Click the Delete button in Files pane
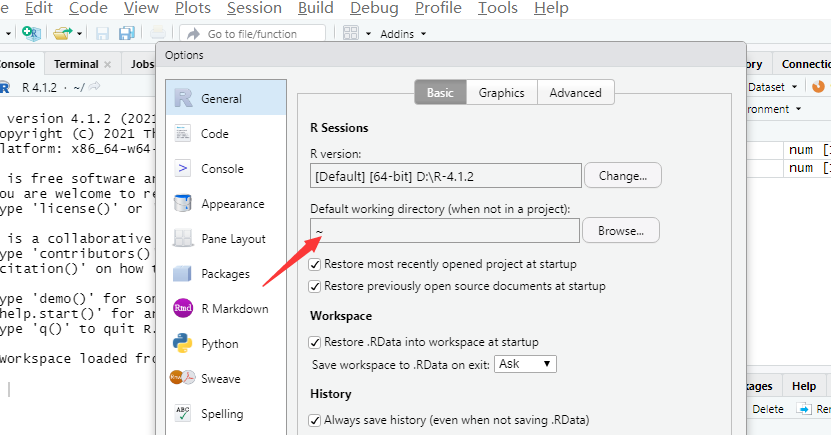Screen dimensions: 831x435 [767, 409]
